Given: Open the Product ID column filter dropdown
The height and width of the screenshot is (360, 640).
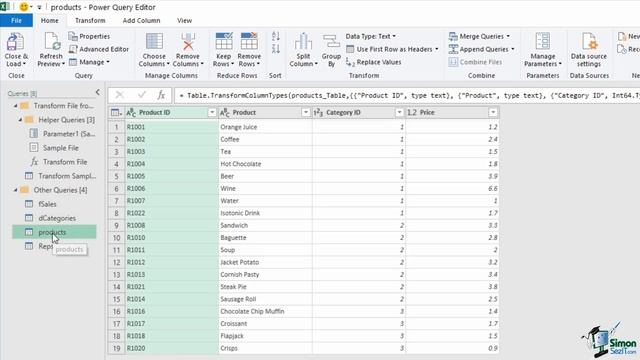Looking at the screenshot, I should 212,113.
